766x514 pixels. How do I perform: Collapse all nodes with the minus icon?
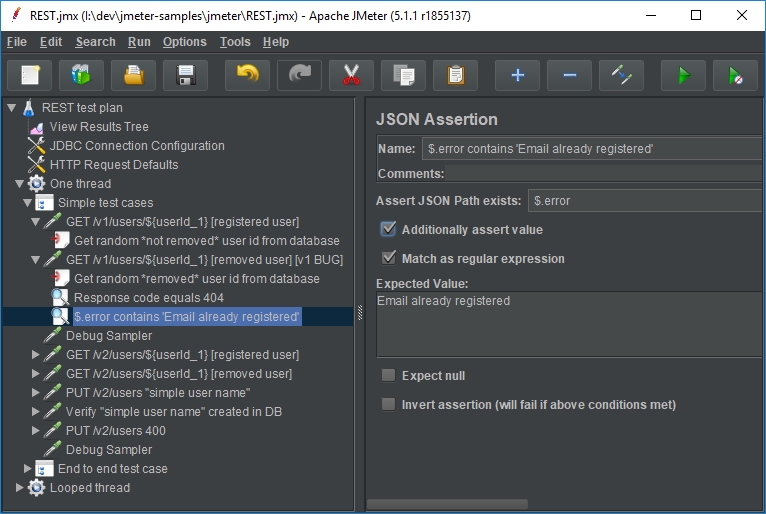pos(570,76)
